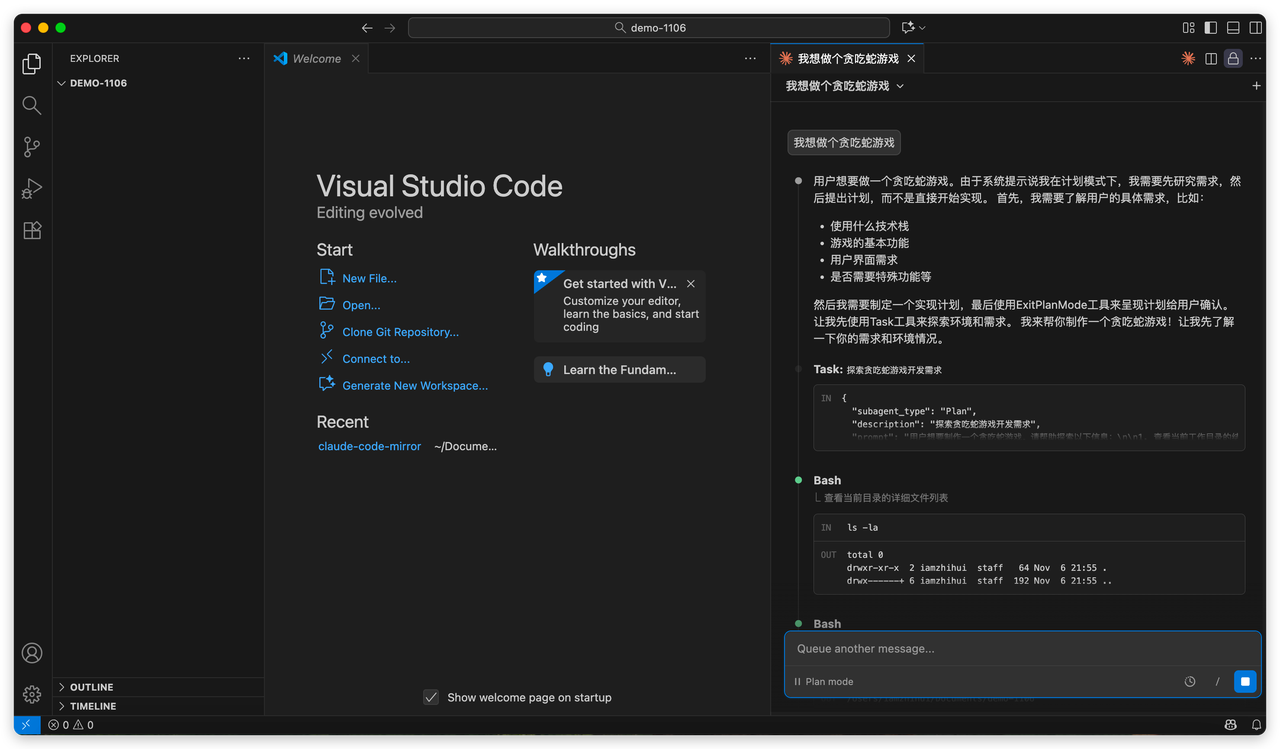Toggle Plan mode in chat input

pyautogui.click(x=824, y=682)
